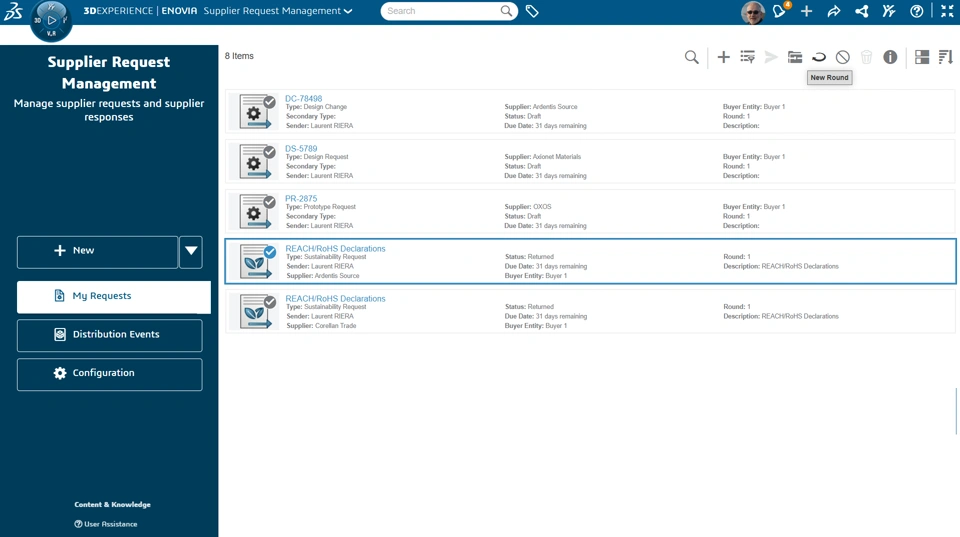
Task: Open the Information icon in toolbar
Action: pyautogui.click(x=890, y=57)
